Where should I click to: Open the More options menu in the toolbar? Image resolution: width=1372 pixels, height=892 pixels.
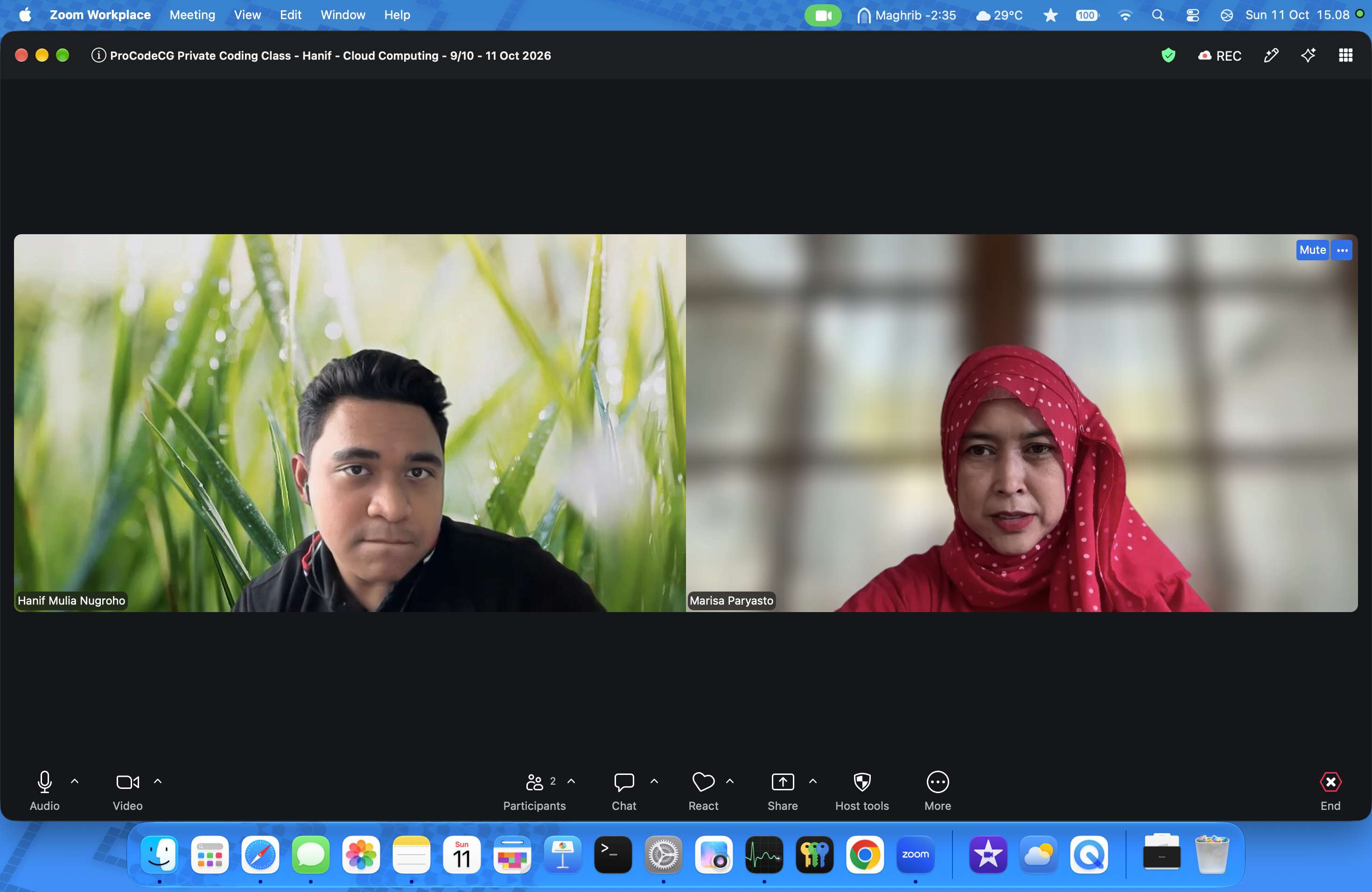[938, 792]
